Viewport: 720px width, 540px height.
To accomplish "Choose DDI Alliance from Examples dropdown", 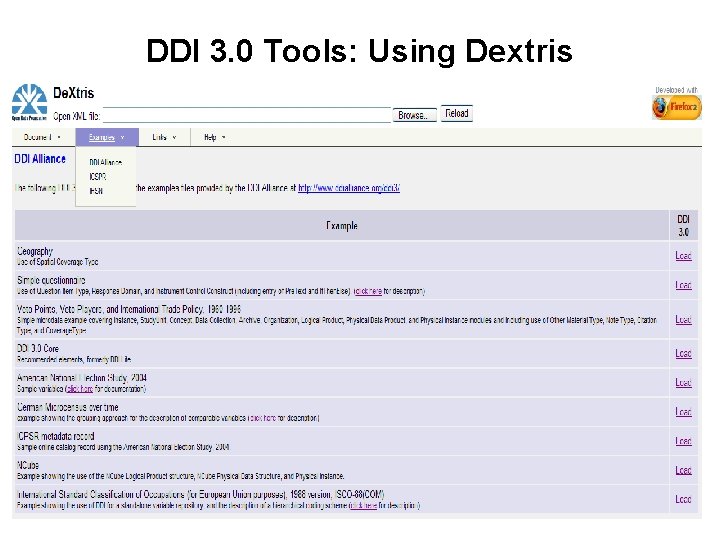I will click(106, 163).
